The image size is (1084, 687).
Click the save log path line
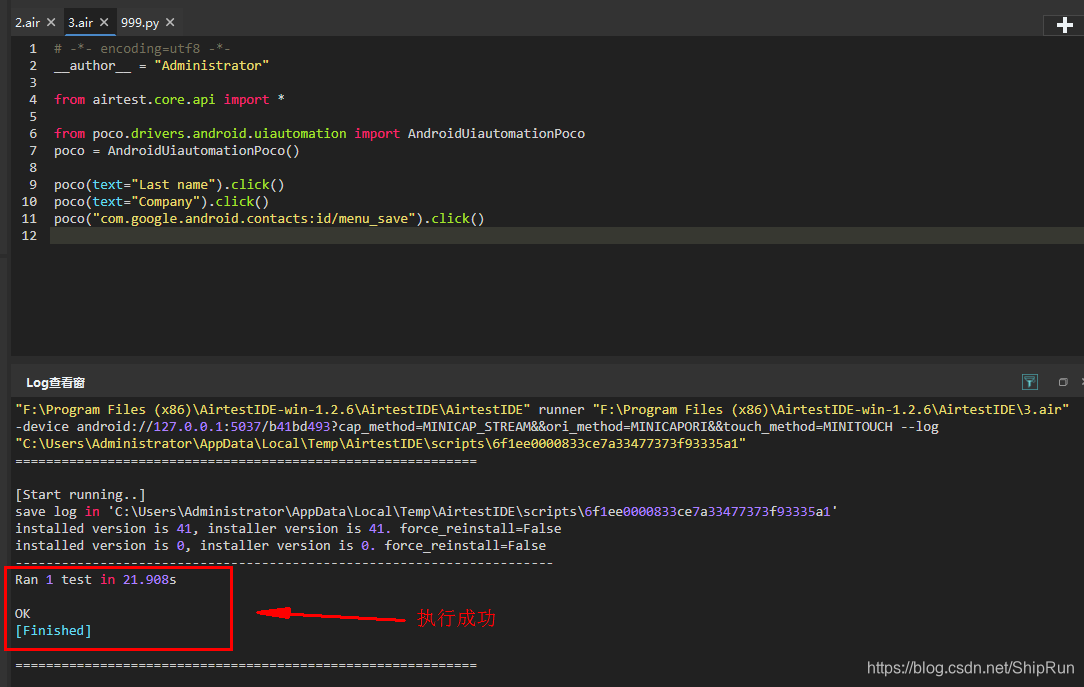427,512
